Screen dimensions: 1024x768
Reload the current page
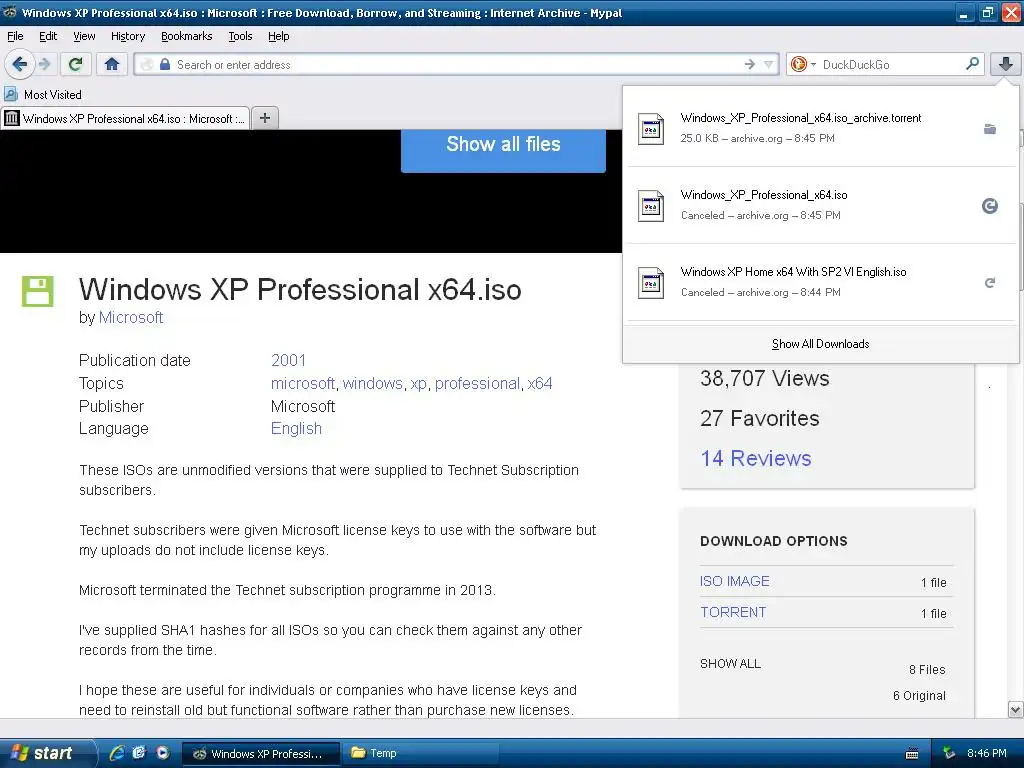76,64
